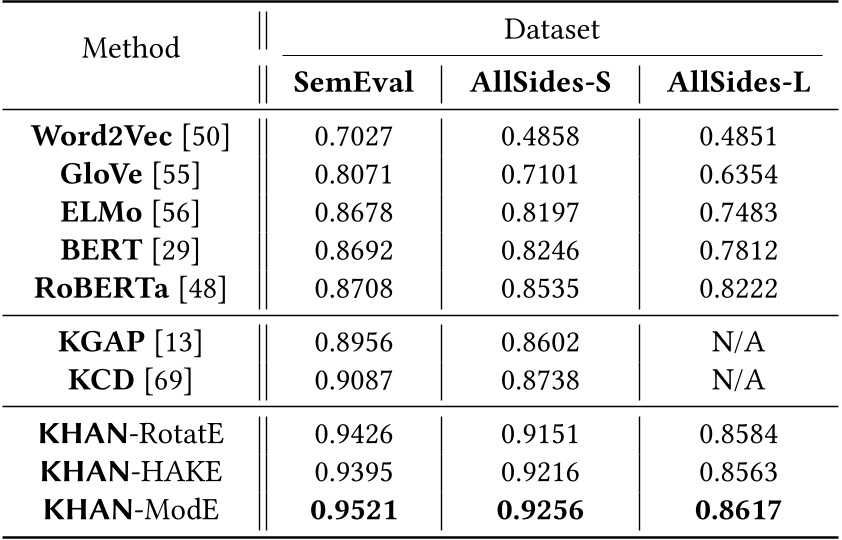The width and height of the screenshot is (842, 540).
Task: Click the bold 0.9521 SemEval value
Action: tap(353, 508)
